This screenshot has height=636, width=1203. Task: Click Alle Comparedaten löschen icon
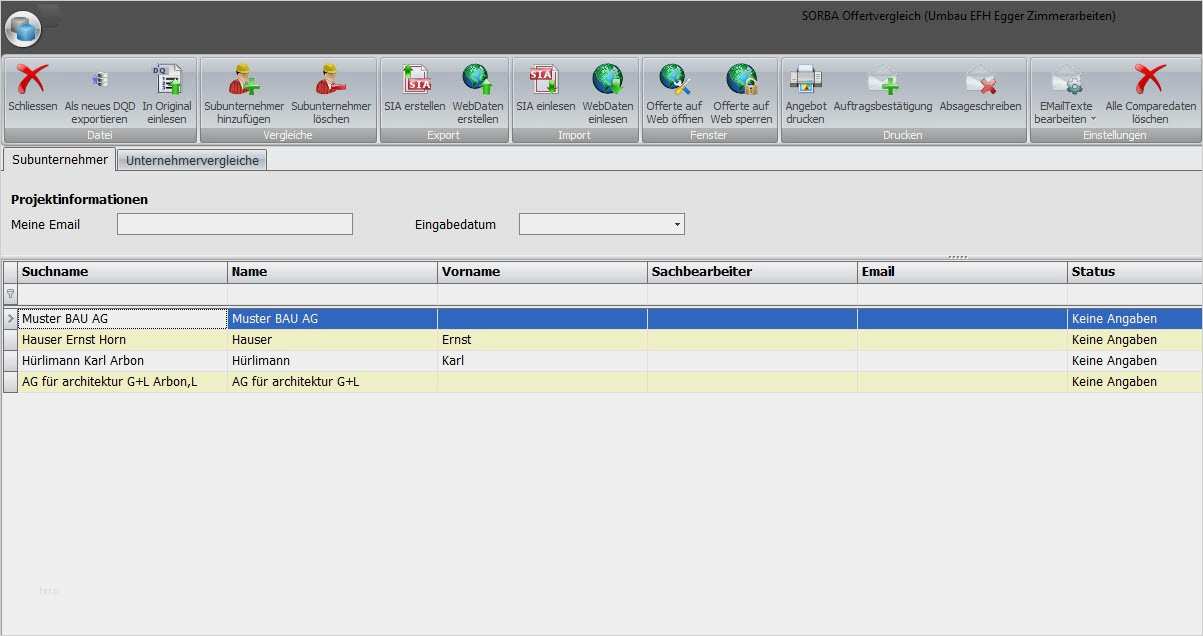coord(1150,79)
